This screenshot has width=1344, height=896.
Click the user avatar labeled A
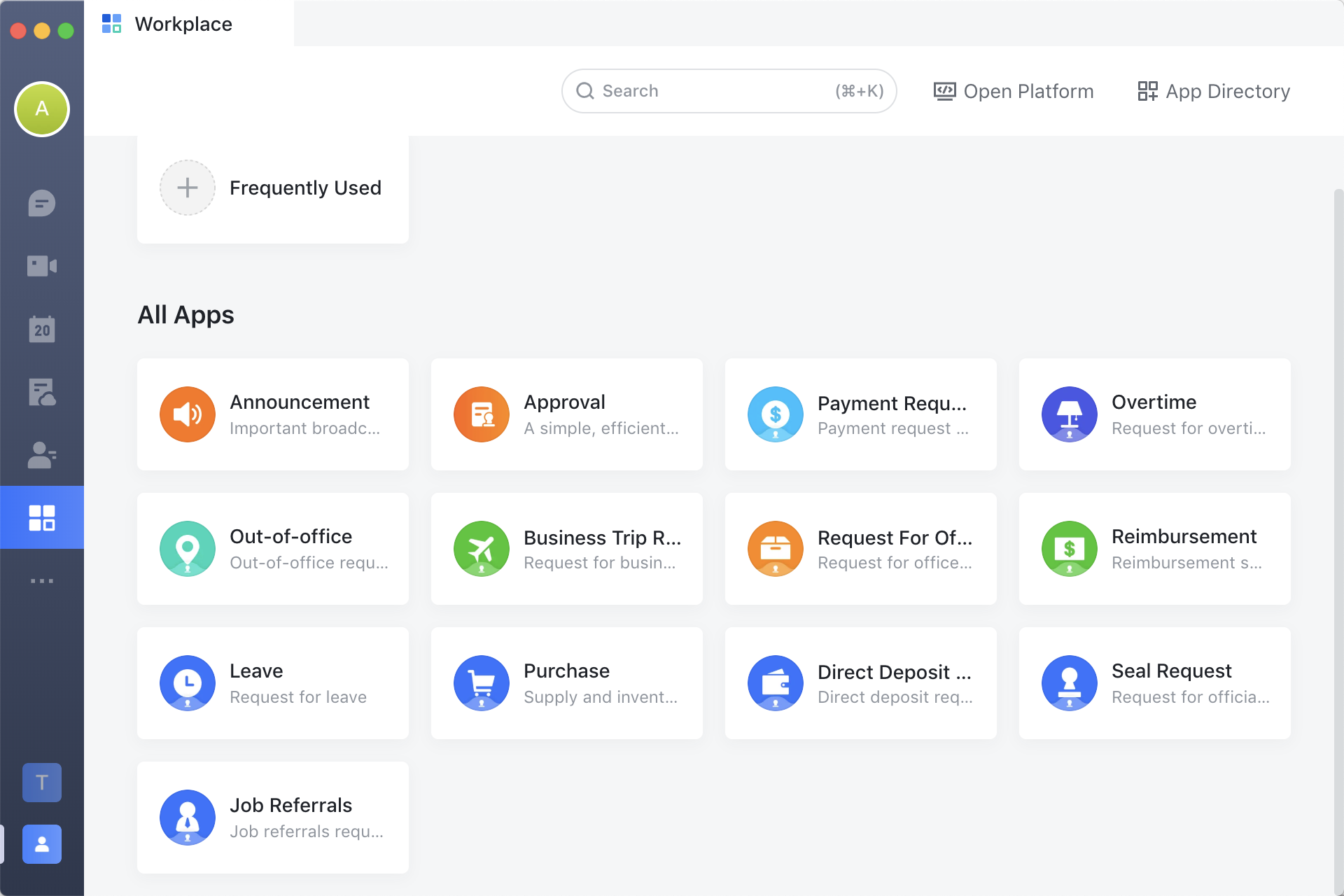42,109
